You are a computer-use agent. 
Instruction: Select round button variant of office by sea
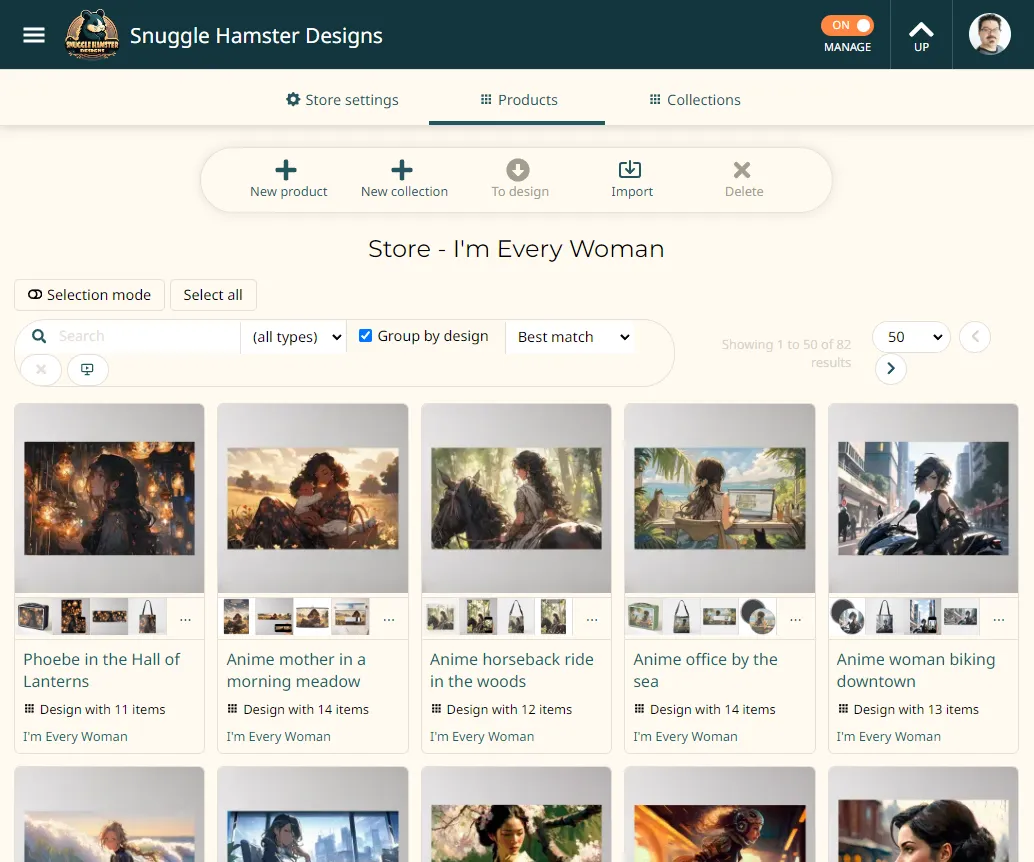coord(758,617)
